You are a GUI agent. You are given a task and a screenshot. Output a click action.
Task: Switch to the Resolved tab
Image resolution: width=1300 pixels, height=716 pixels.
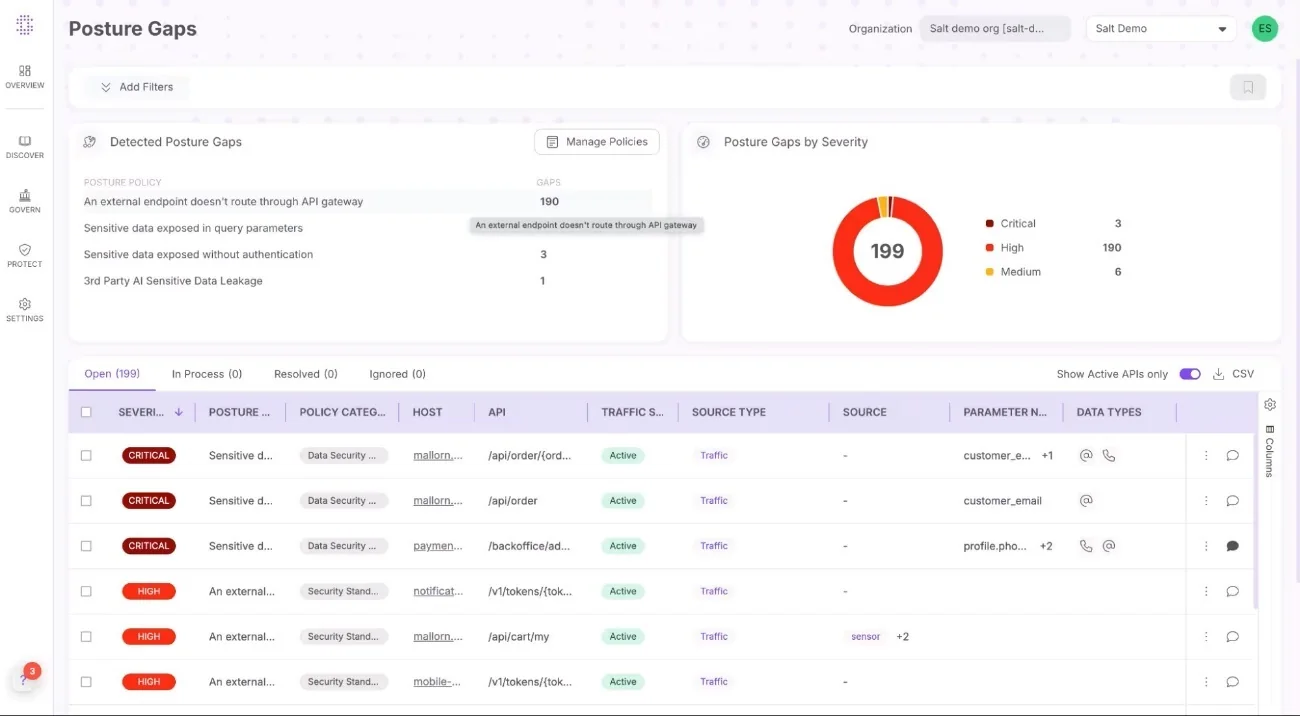click(305, 374)
